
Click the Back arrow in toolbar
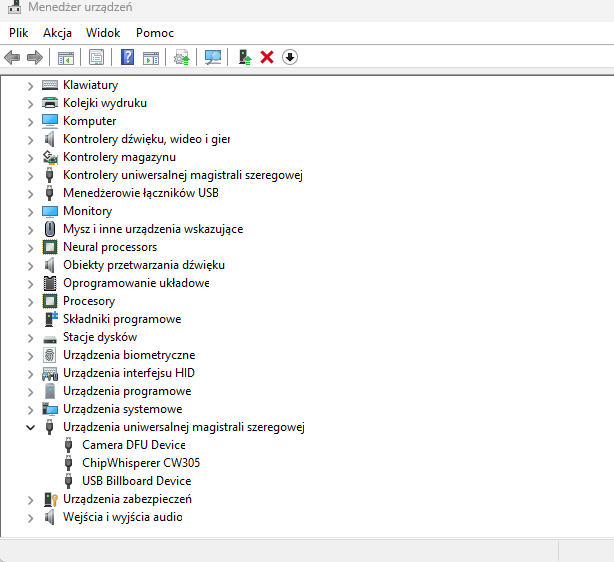[x=12, y=57]
